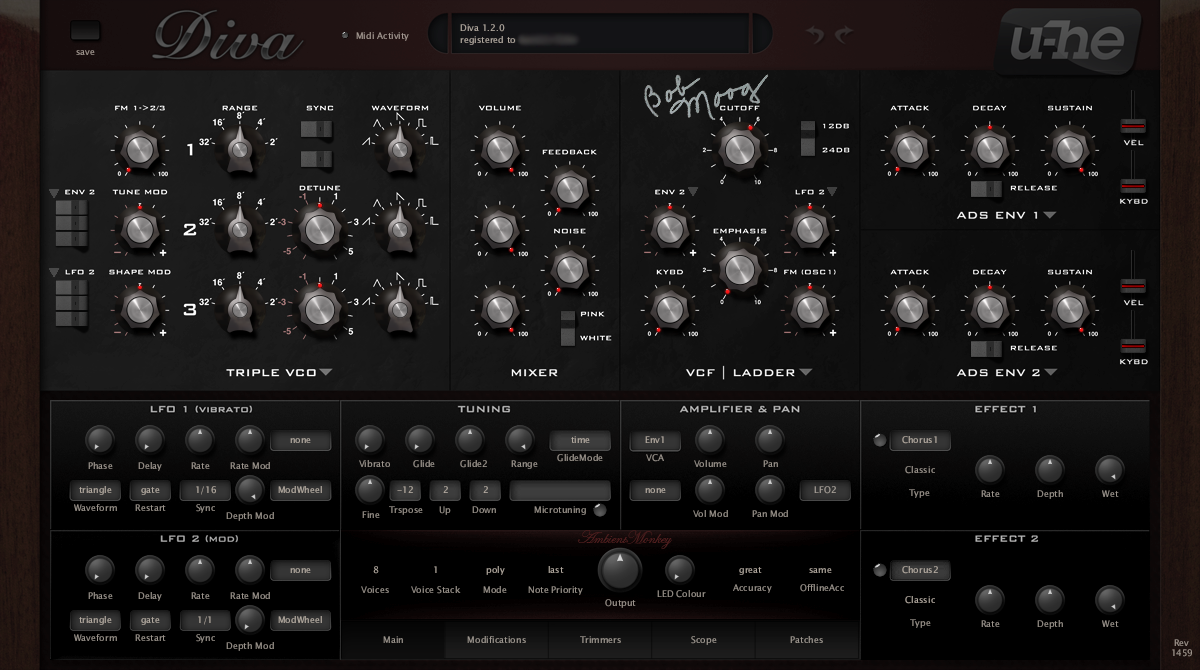Click Effect 2 Depth knob
Viewport: 1200px width, 670px height.
click(1049, 599)
